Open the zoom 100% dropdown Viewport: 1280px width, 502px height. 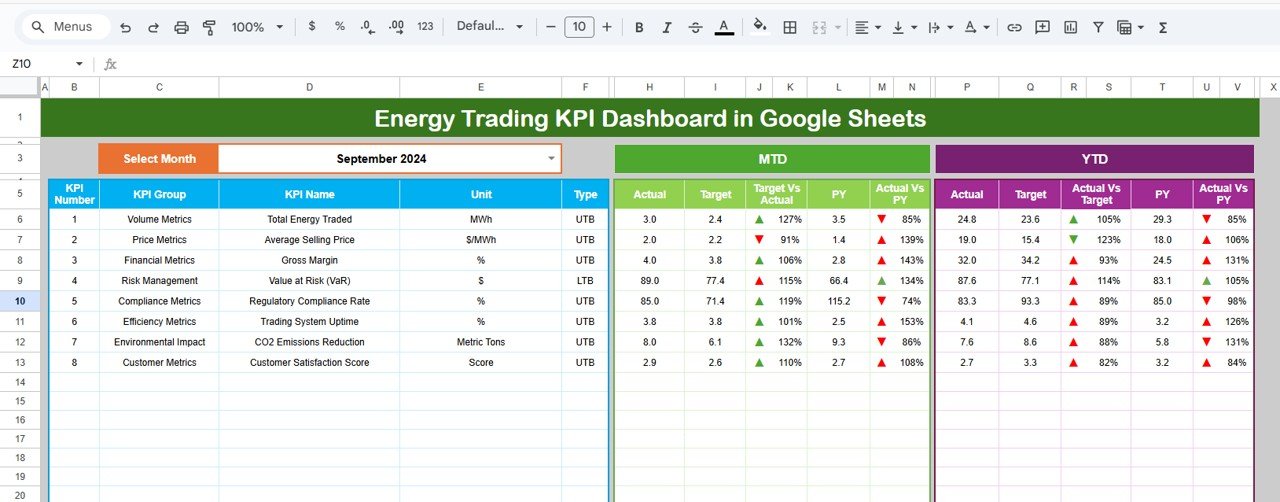point(257,27)
